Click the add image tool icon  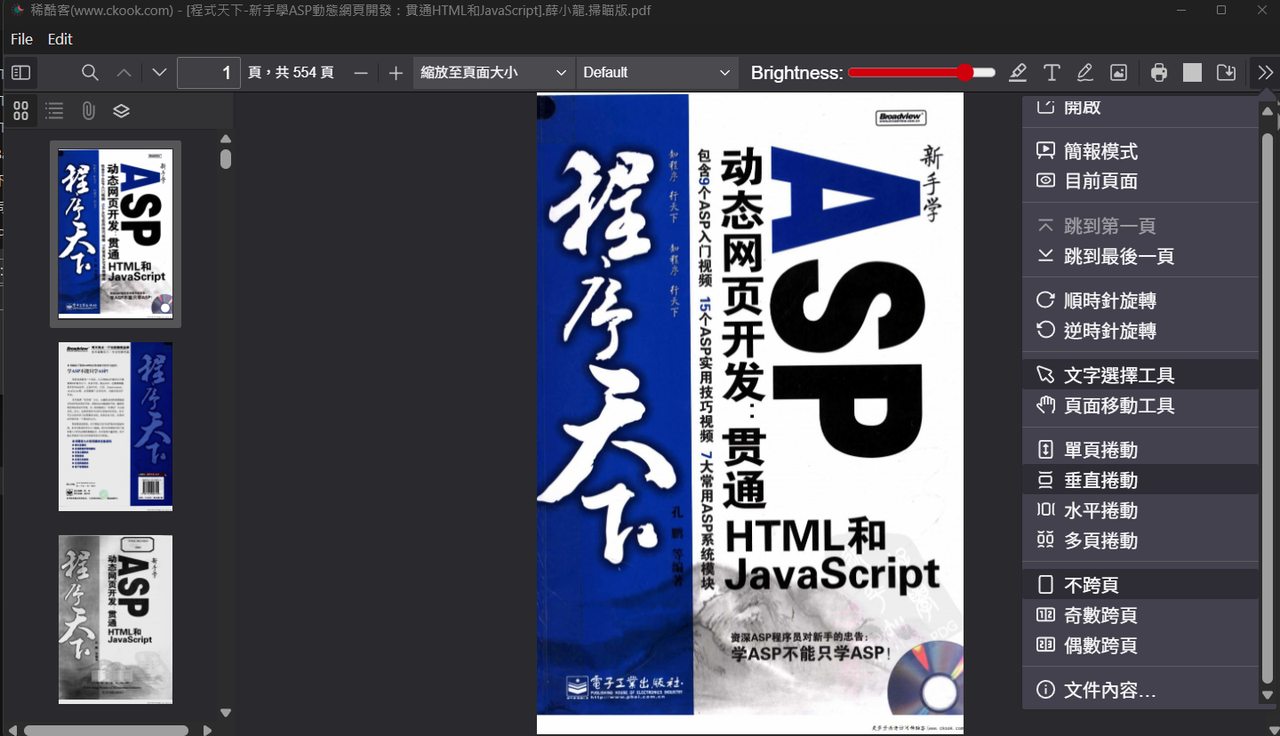click(1119, 73)
